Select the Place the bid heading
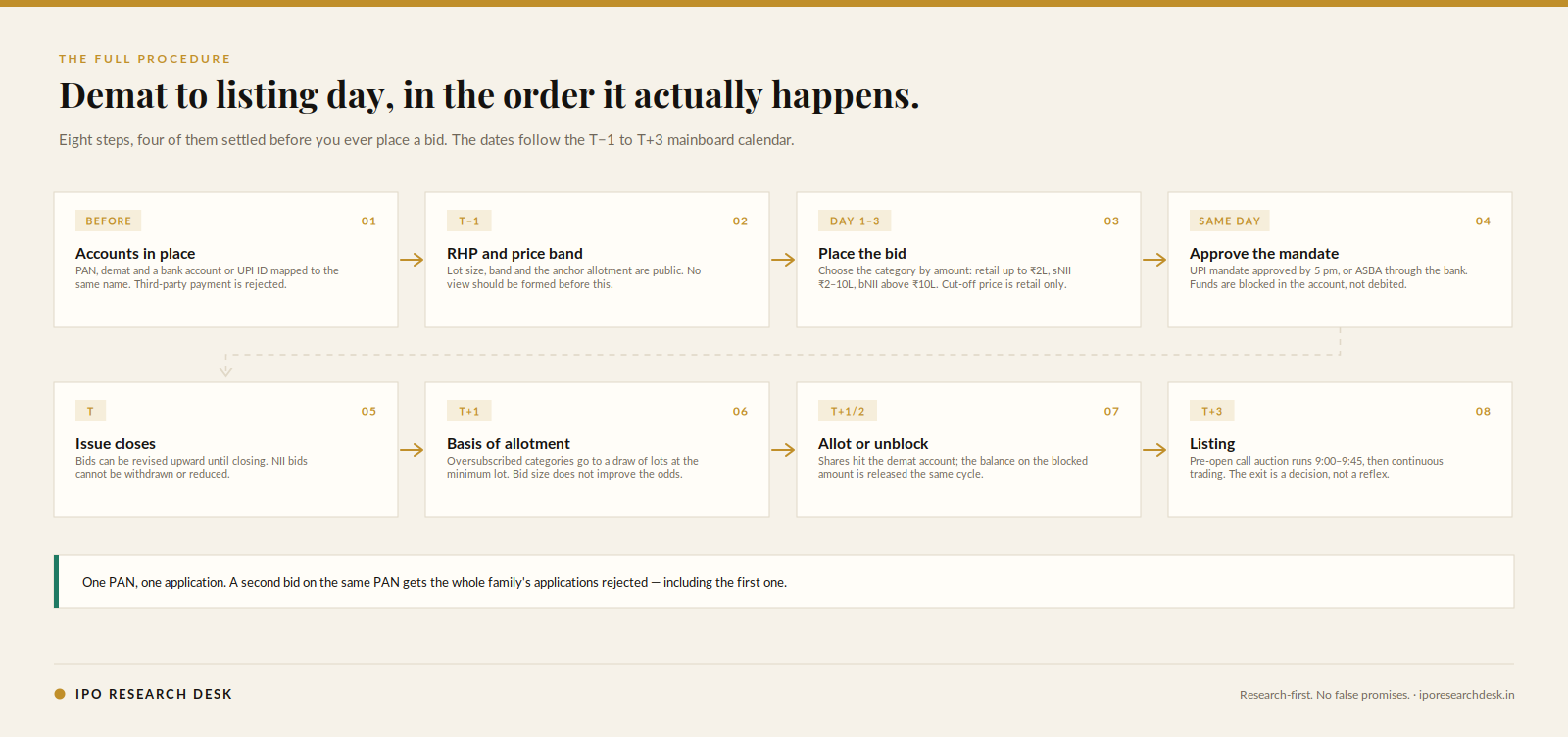Image resolution: width=1568 pixels, height=737 pixels. pos(862,254)
